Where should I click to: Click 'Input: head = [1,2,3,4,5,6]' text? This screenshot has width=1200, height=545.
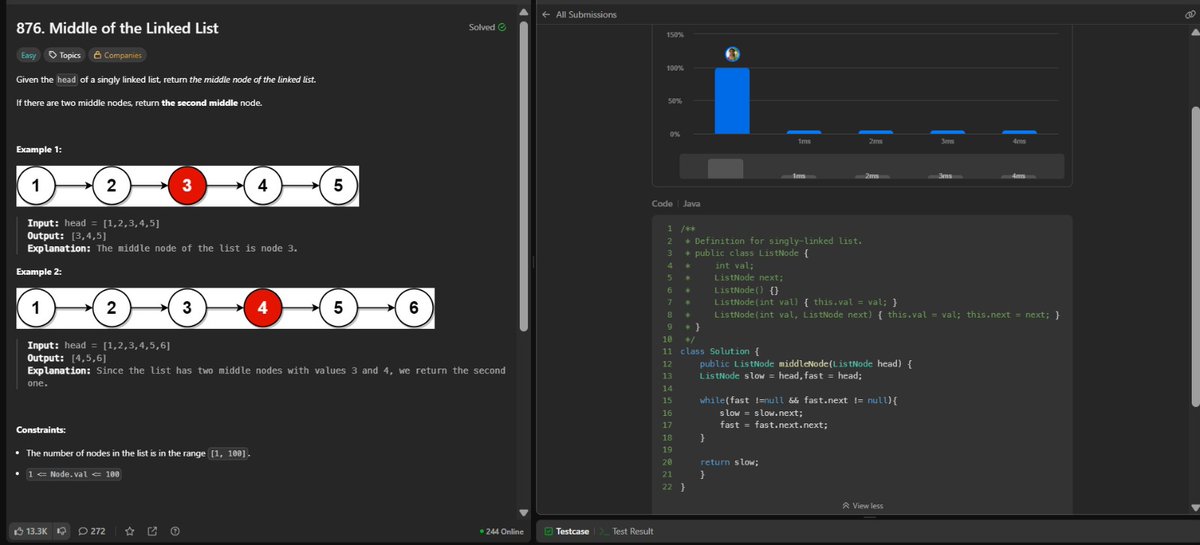pos(98,345)
